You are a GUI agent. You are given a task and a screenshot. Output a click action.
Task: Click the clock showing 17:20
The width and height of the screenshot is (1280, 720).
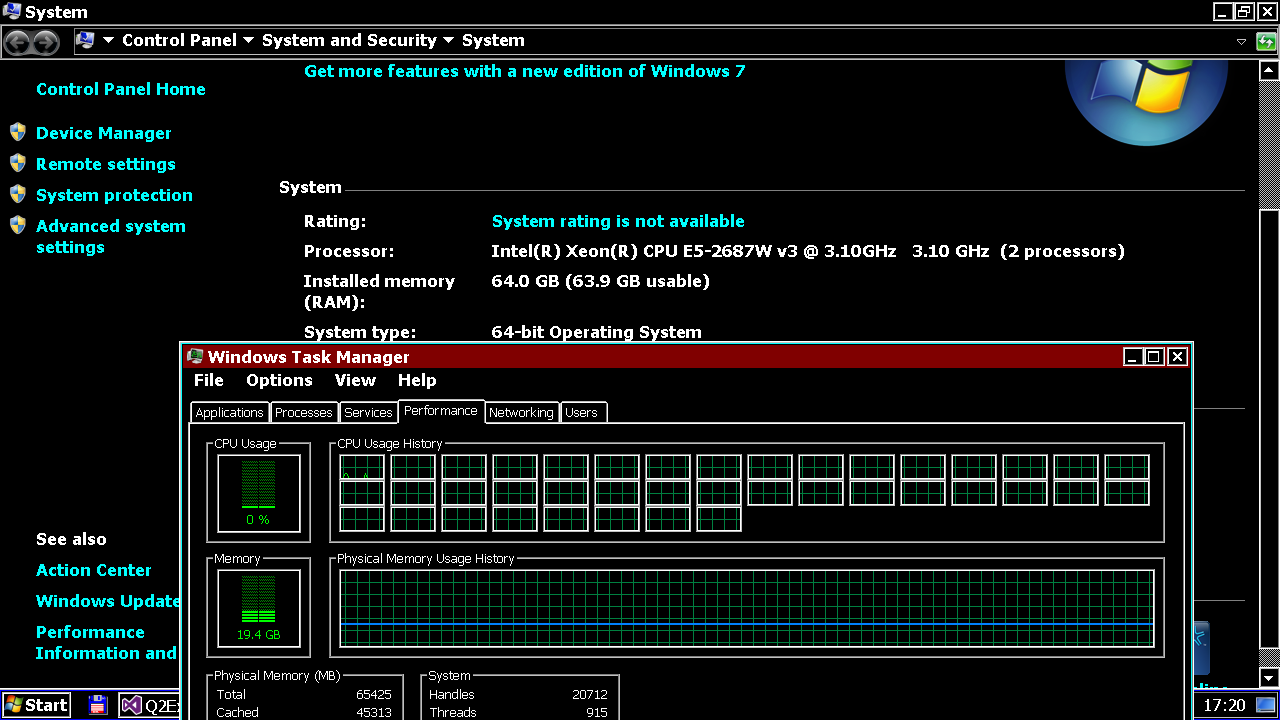click(1224, 705)
